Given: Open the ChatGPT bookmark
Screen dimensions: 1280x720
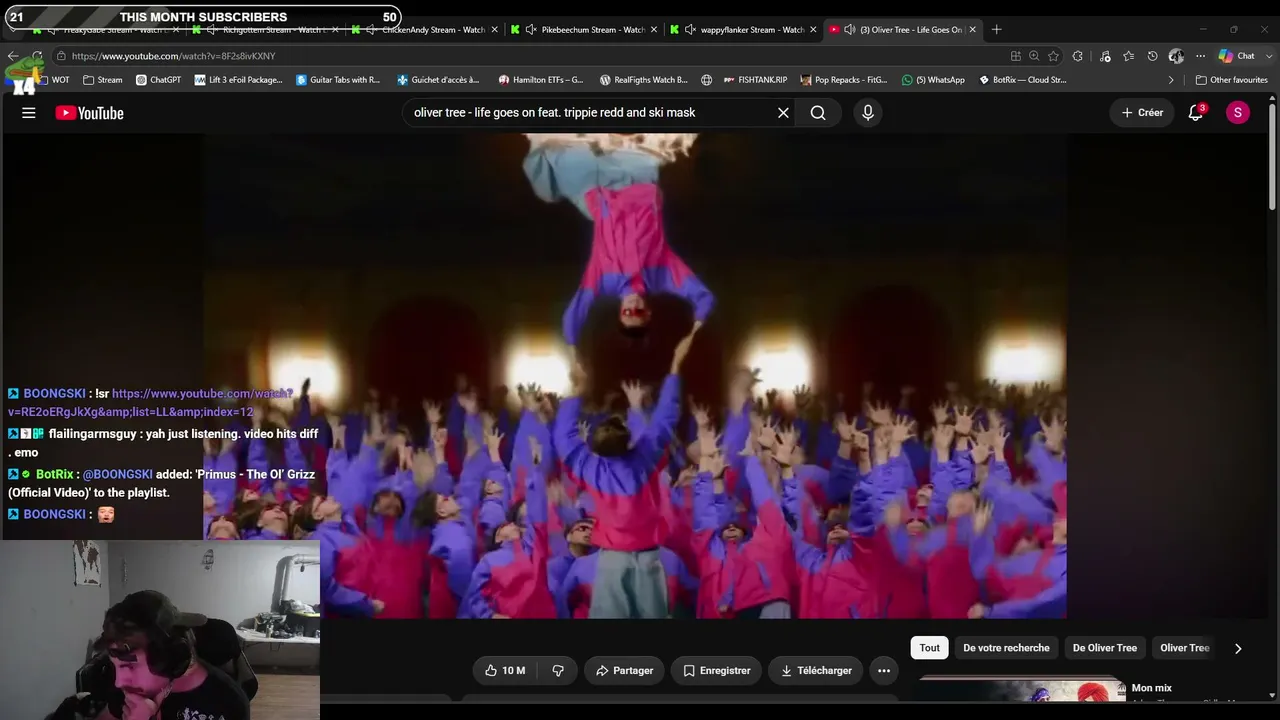Looking at the screenshot, I should coord(158,80).
